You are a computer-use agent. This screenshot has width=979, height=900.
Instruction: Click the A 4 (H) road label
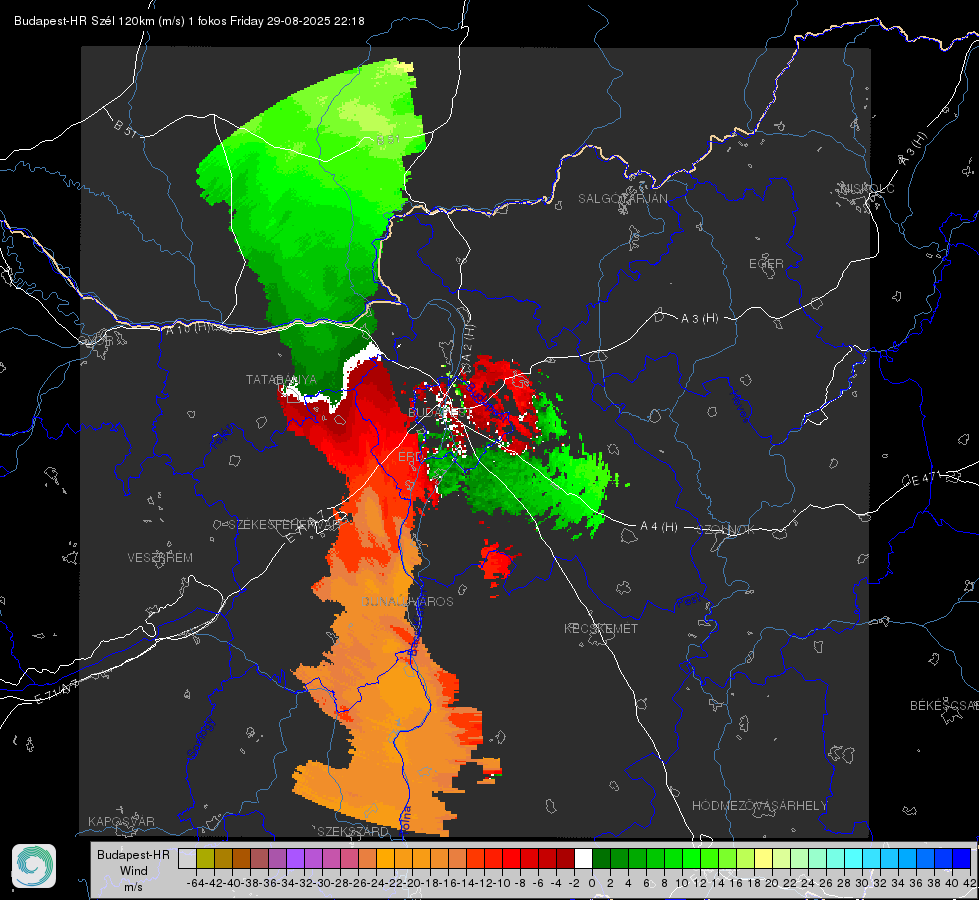click(659, 527)
